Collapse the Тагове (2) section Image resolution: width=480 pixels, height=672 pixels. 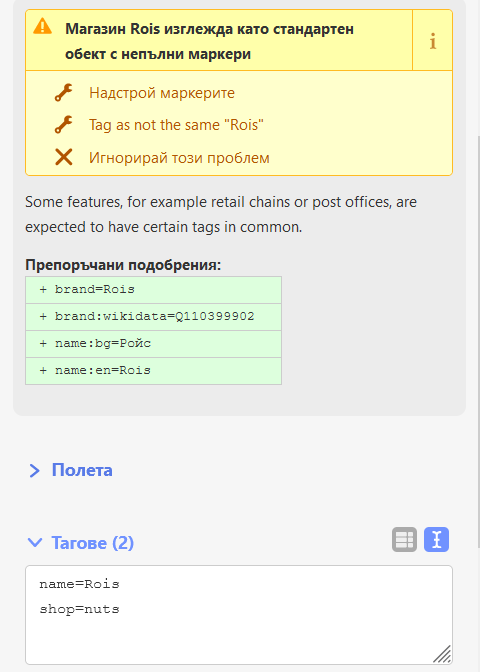tap(81, 543)
